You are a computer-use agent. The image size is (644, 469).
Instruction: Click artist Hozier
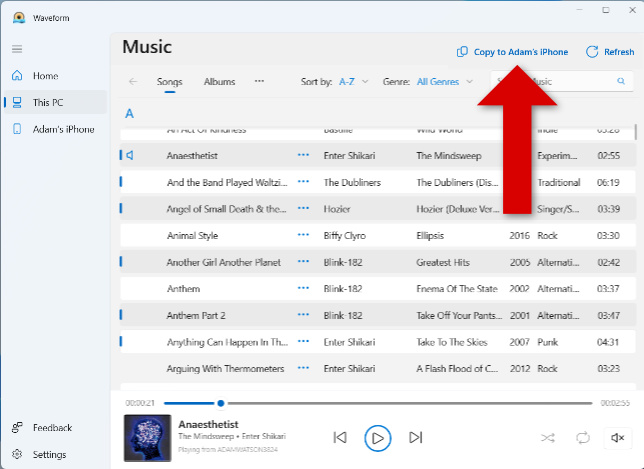(x=337, y=209)
